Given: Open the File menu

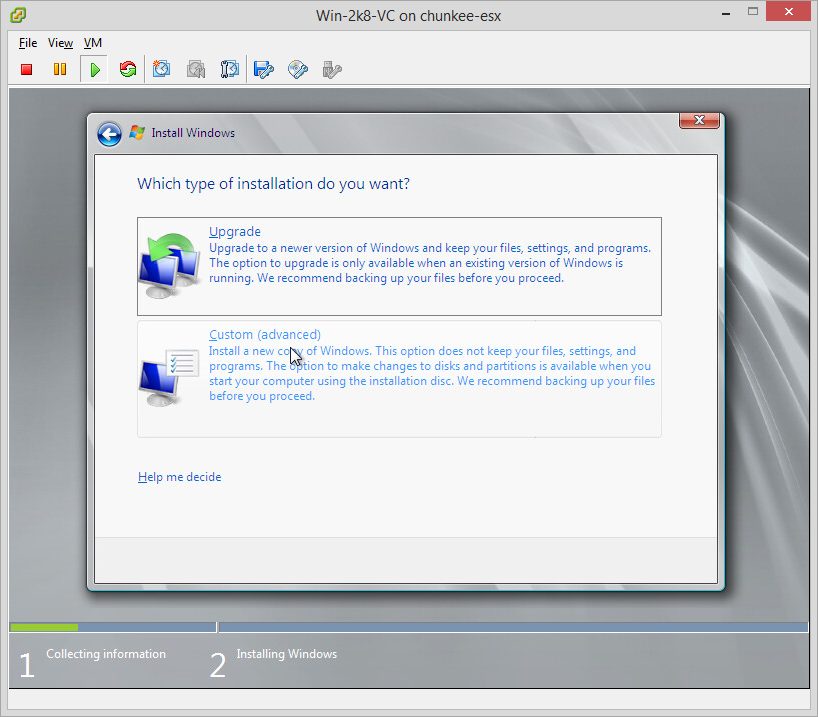Looking at the screenshot, I should [x=28, y=43].
